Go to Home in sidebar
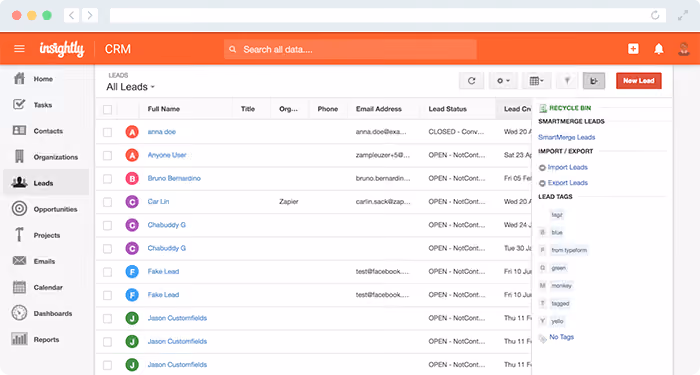Image resolution: width=700 pixels, height=375 pixels. click(43, 79)
